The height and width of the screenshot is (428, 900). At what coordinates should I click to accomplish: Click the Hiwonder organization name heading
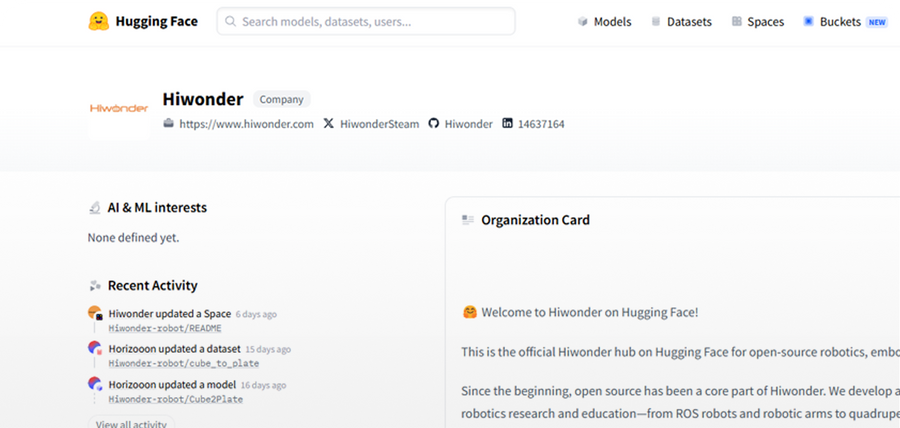pos(203,99)
